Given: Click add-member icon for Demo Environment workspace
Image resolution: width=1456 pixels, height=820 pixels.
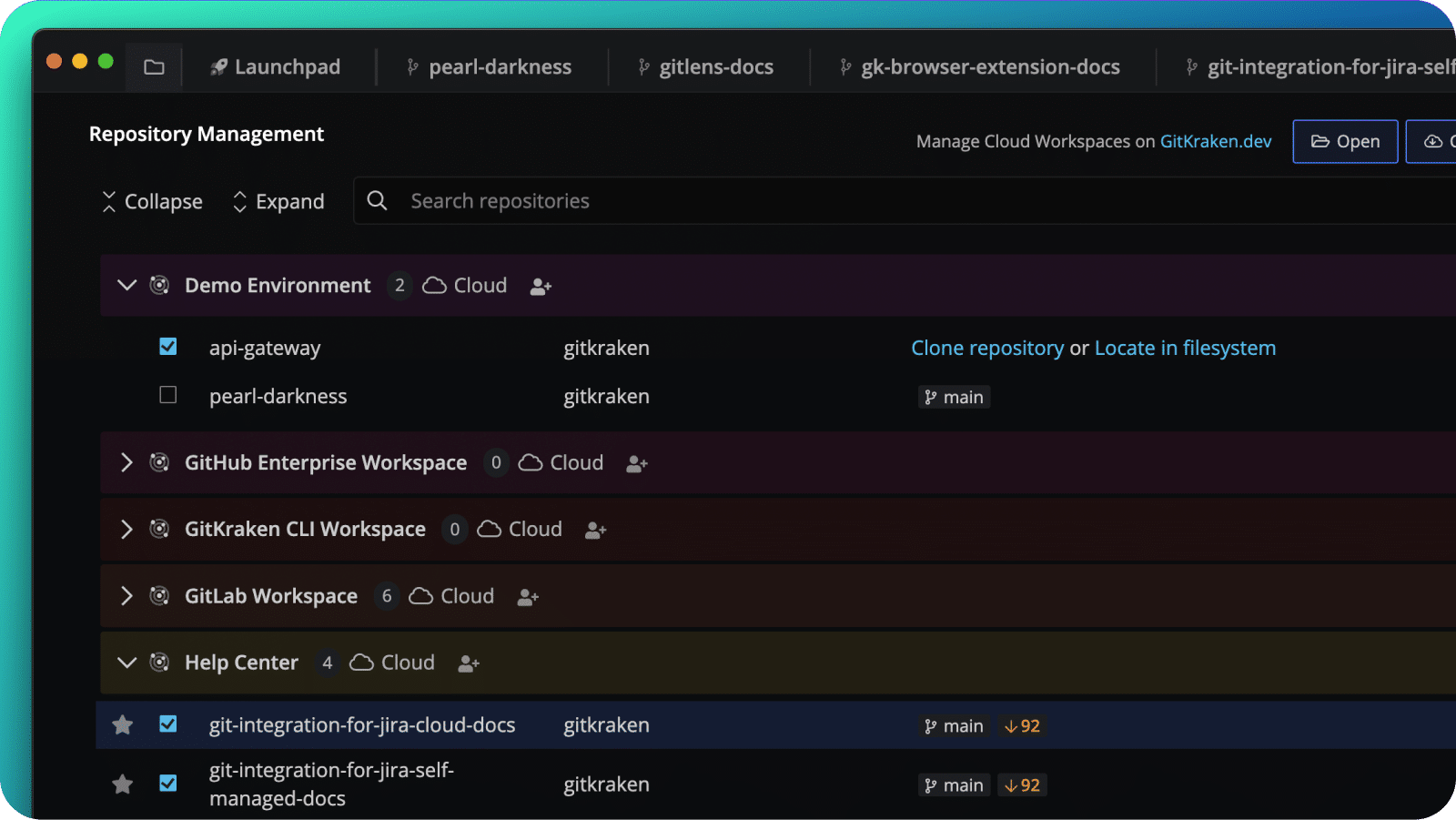Looking at the screenshot, I should (541, 287).
